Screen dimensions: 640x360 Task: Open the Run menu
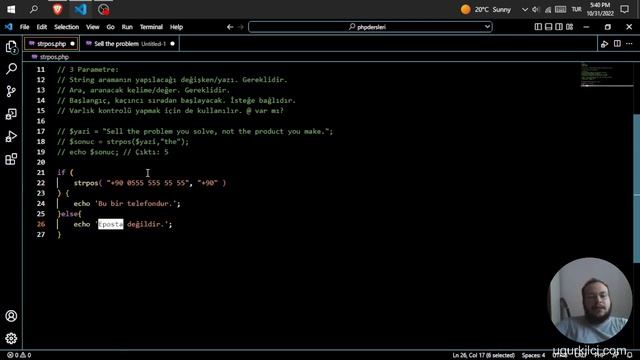tap(127, 27)
